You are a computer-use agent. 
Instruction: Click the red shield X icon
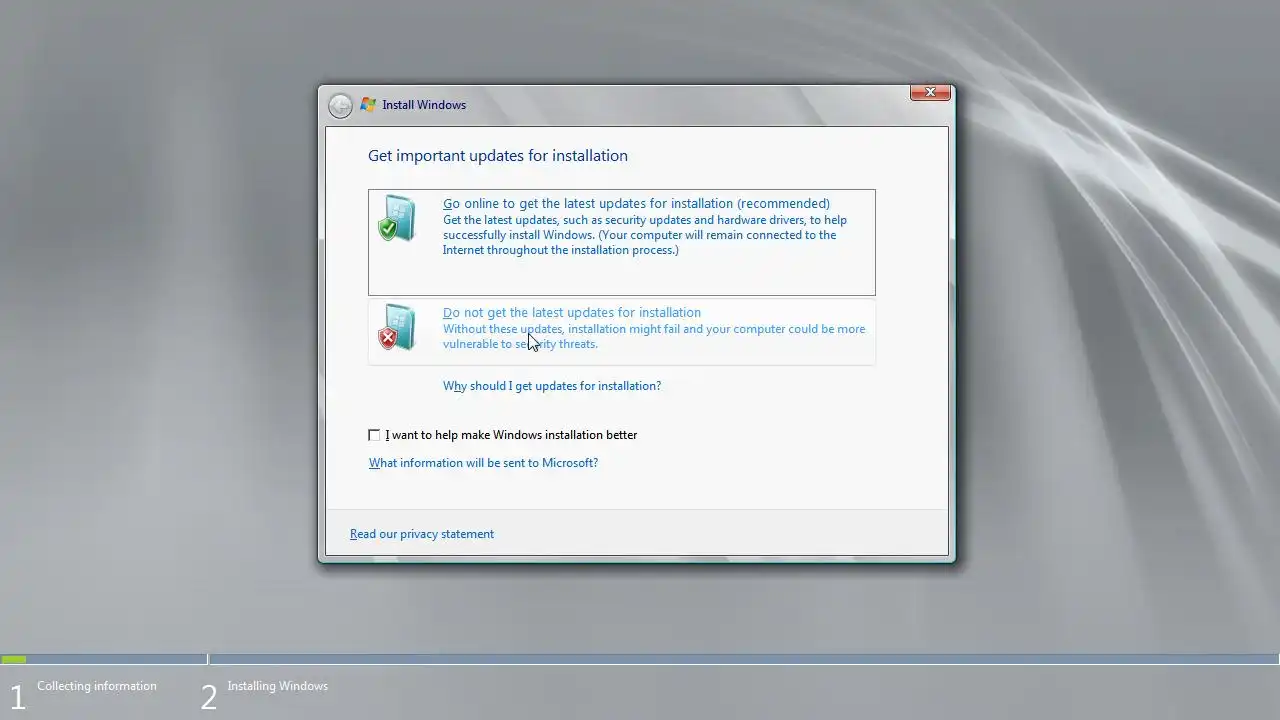[396, 327]
